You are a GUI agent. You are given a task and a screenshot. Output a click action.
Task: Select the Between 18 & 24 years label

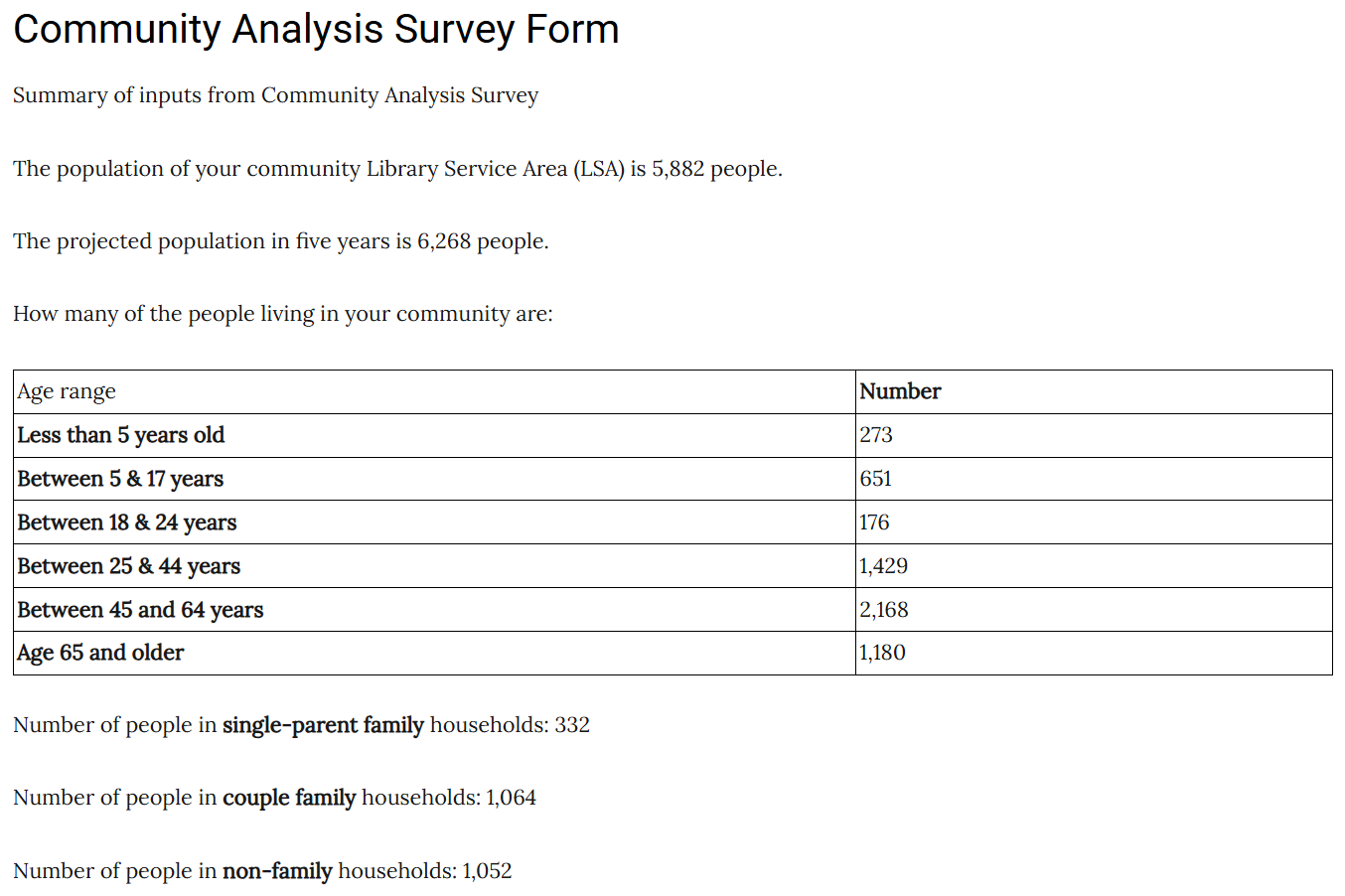coord(127,523)
